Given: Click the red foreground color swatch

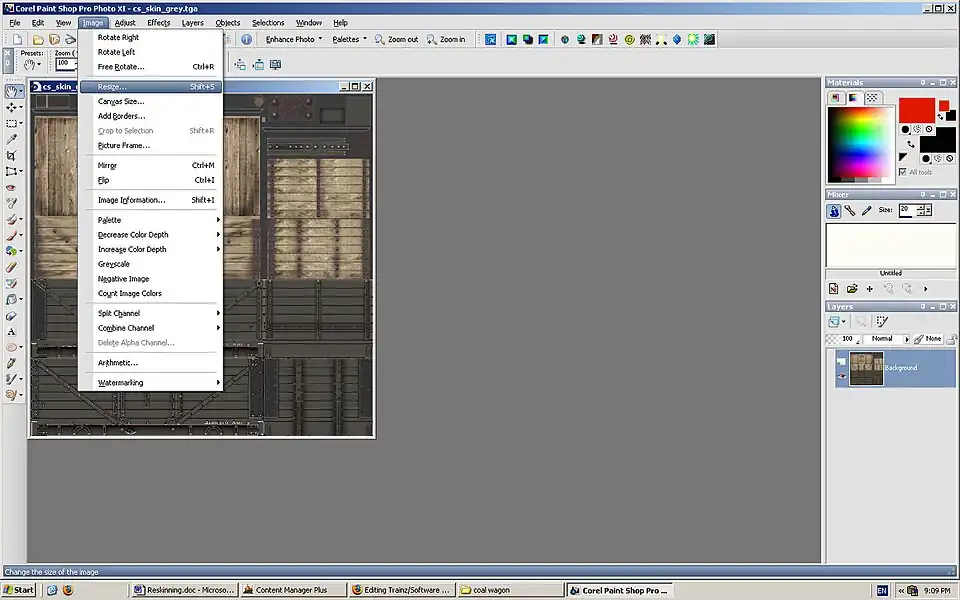Looking at the screenshot, I should point(916,110).
